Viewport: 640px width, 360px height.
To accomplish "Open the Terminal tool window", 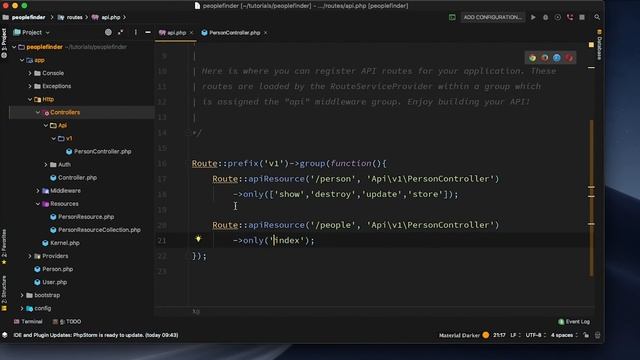I will (28, 322).
